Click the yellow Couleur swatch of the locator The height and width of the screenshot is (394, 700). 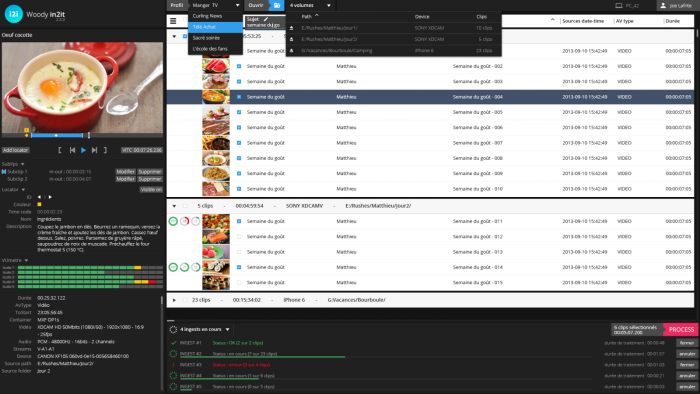coord(39,204)
